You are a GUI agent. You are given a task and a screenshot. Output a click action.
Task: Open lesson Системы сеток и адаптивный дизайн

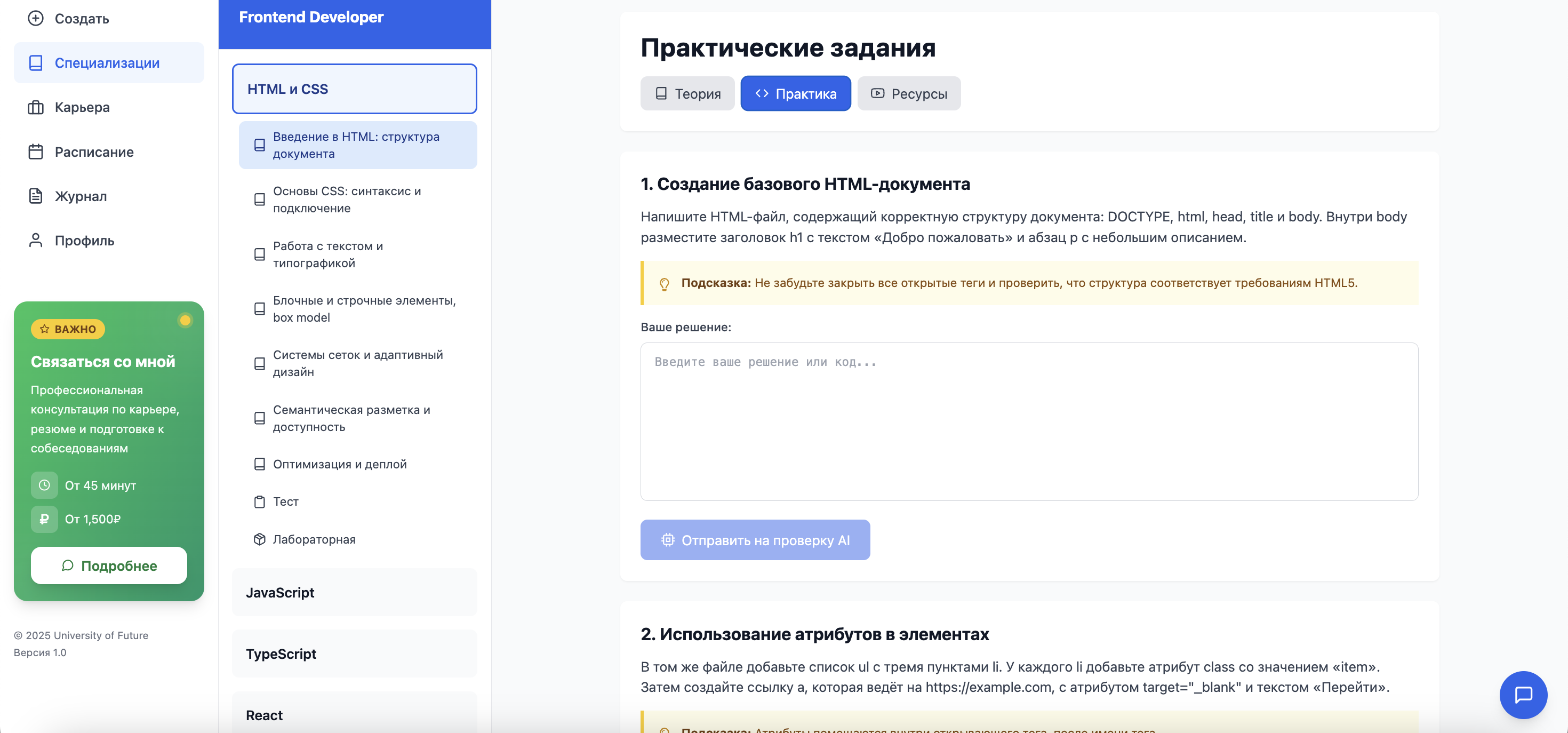358,363
